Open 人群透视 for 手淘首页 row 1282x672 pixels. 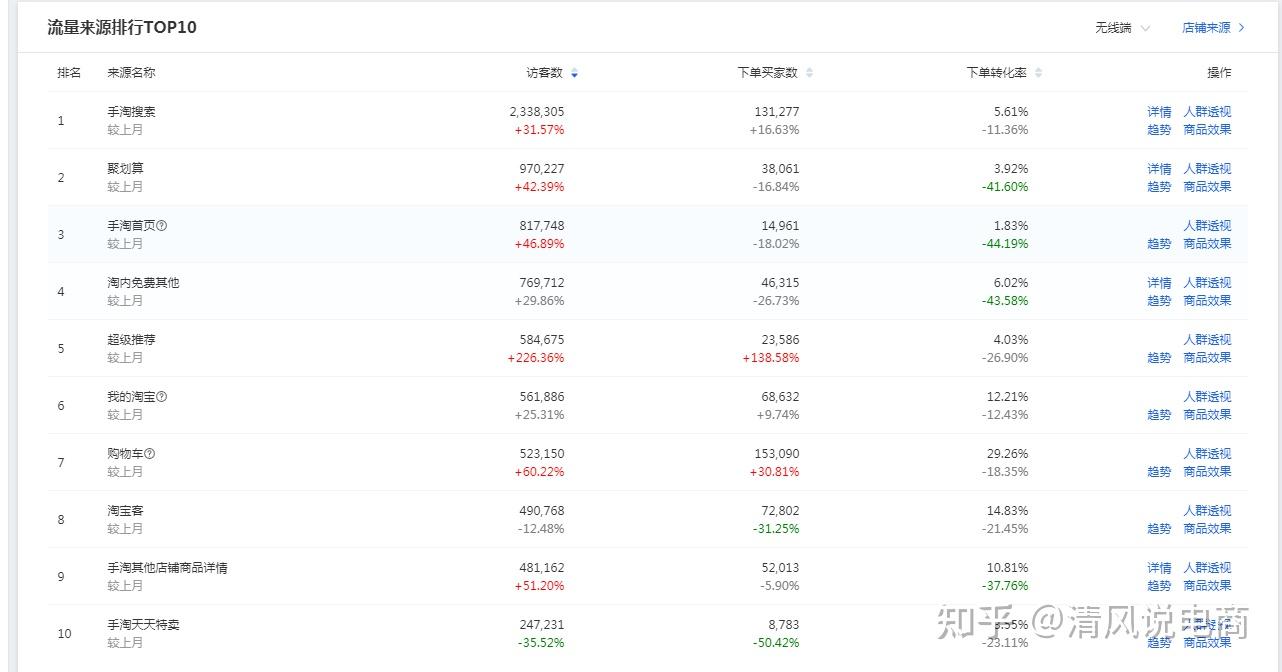pyautogui.click(x=1207, y=226)
